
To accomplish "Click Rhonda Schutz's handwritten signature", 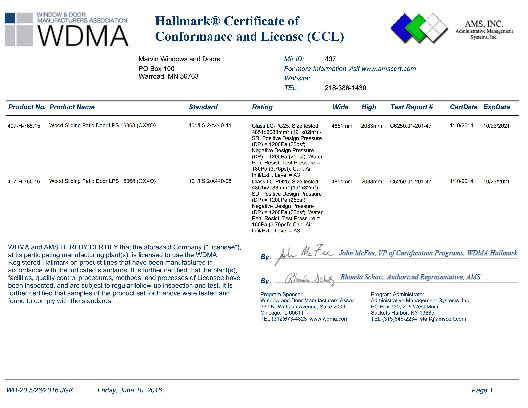I will (x=309, y=279).
